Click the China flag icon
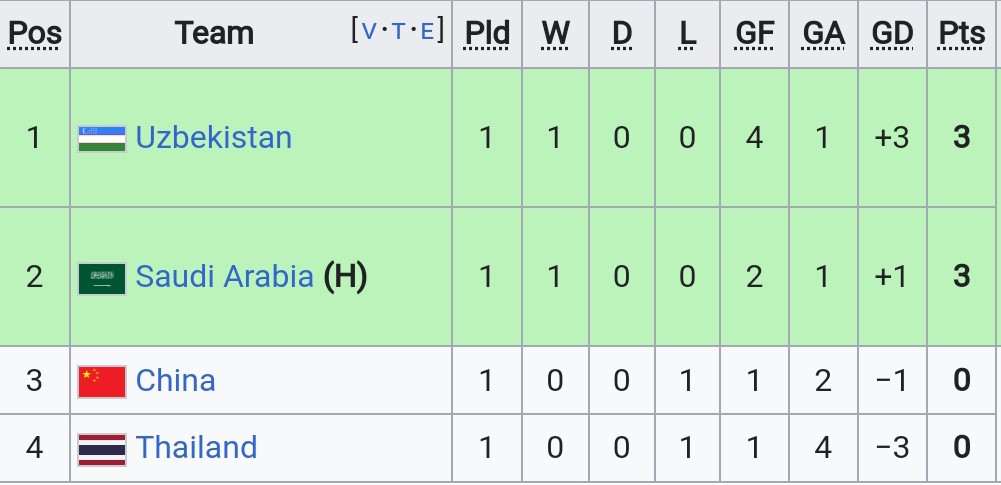The width and height of the screenshot is (1001, 485). click(102, 382)
